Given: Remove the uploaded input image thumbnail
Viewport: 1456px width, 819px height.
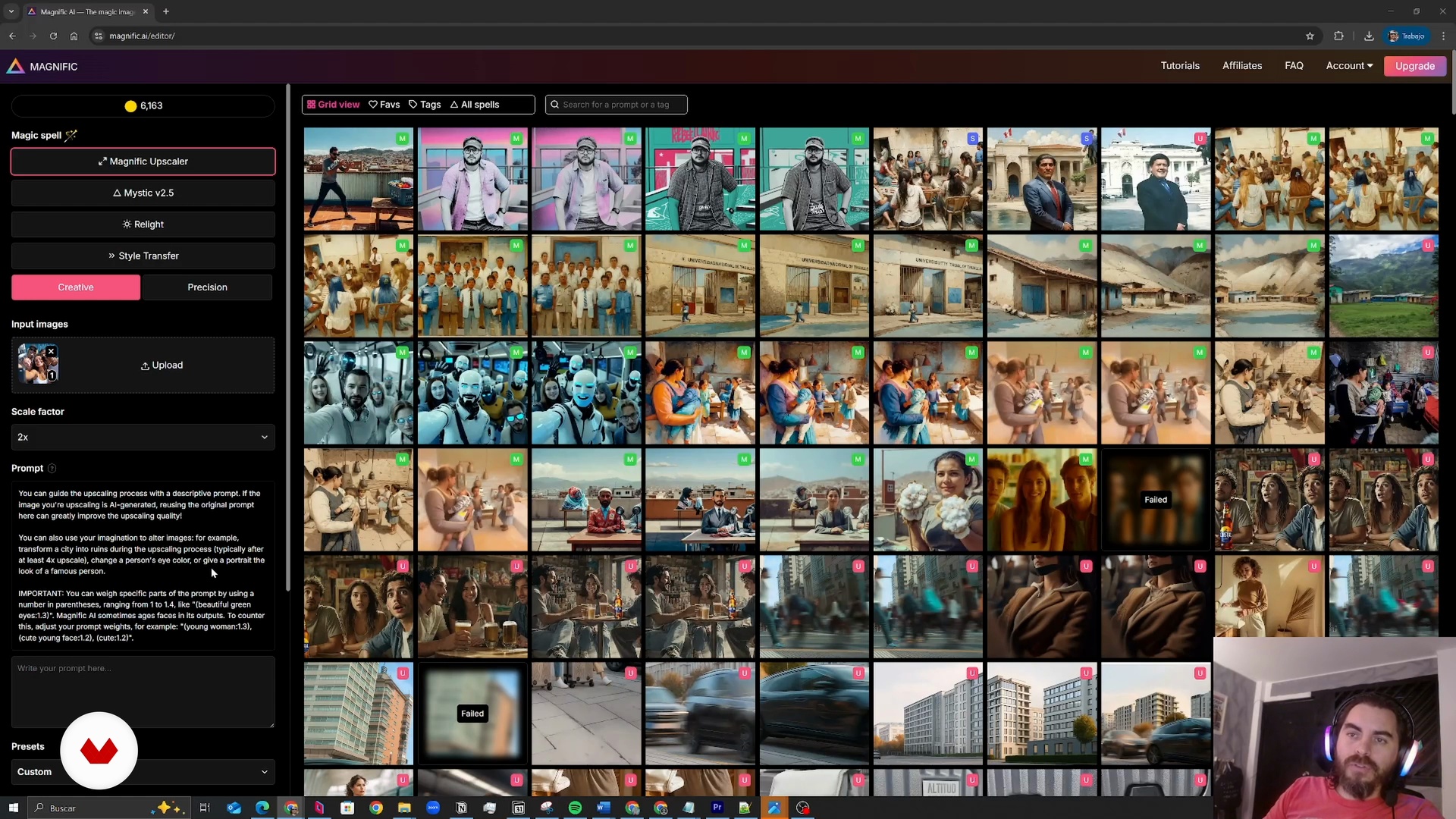Looking at the screenshot, I should [x=51, y=351].
